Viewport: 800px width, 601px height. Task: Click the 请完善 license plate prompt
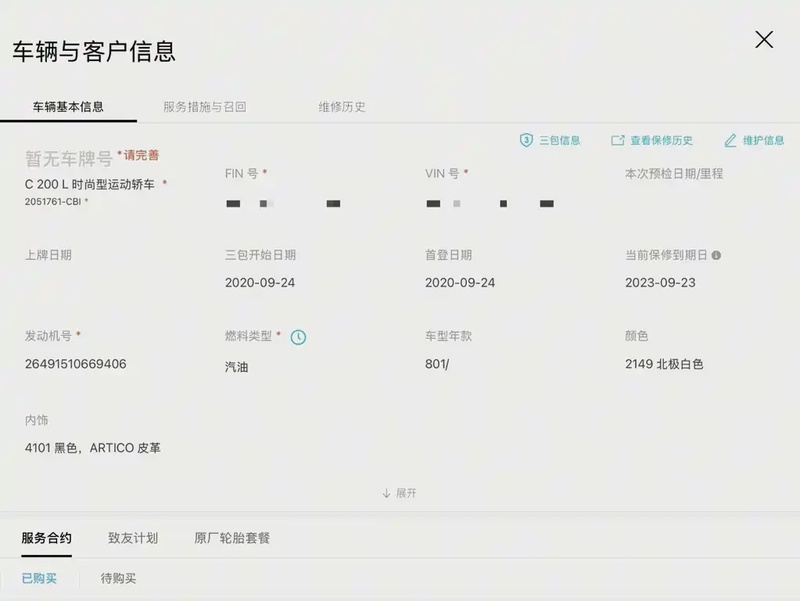coord(140,155)
